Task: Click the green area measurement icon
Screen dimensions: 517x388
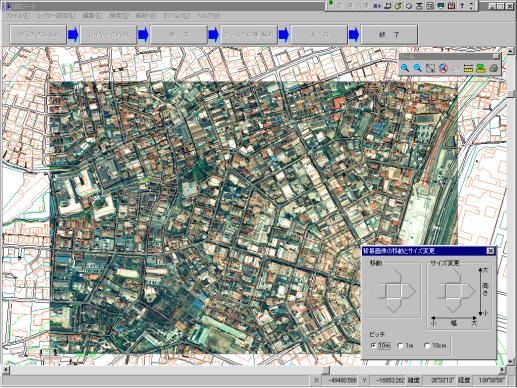Action: pos(481,68)
